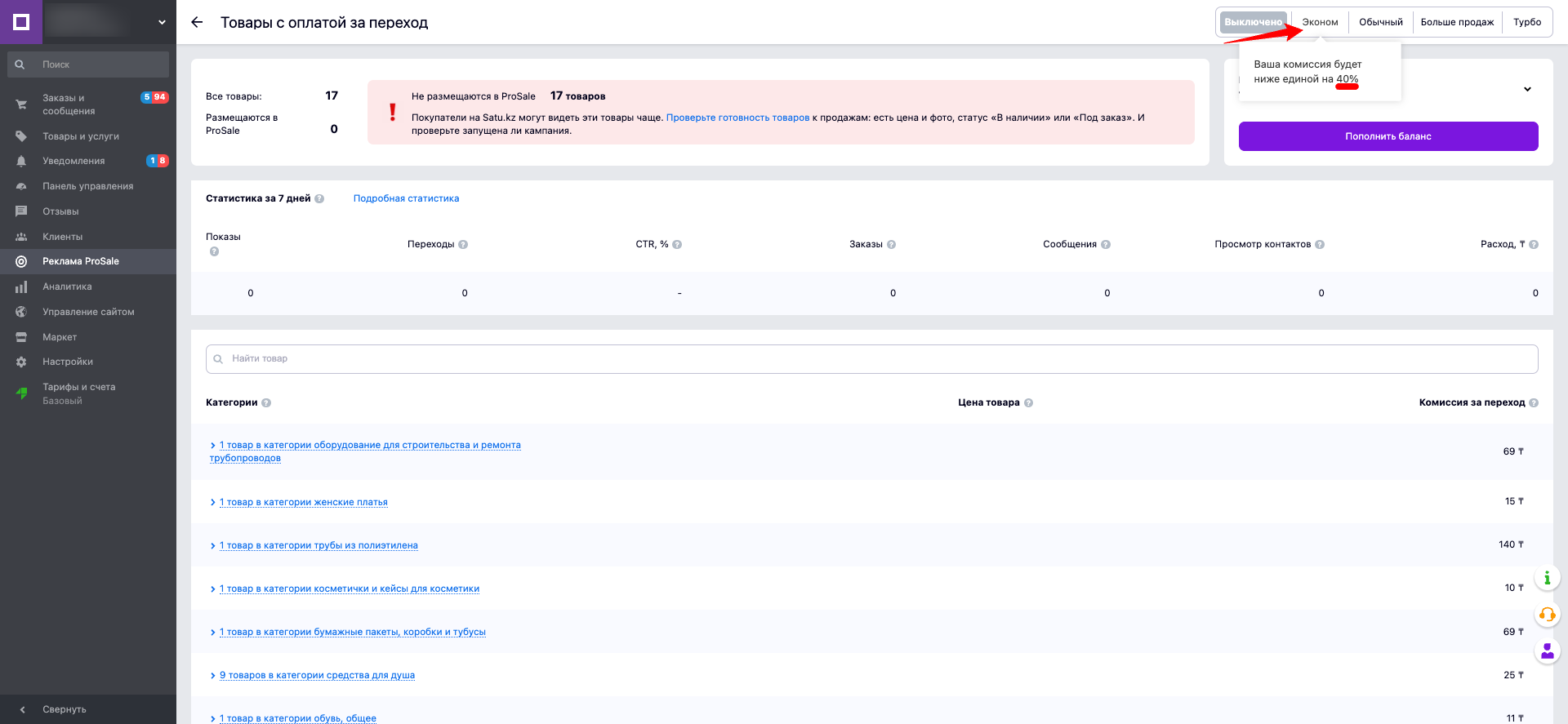
Task: Click the Маркет store icon
Action: coord(21,337)
